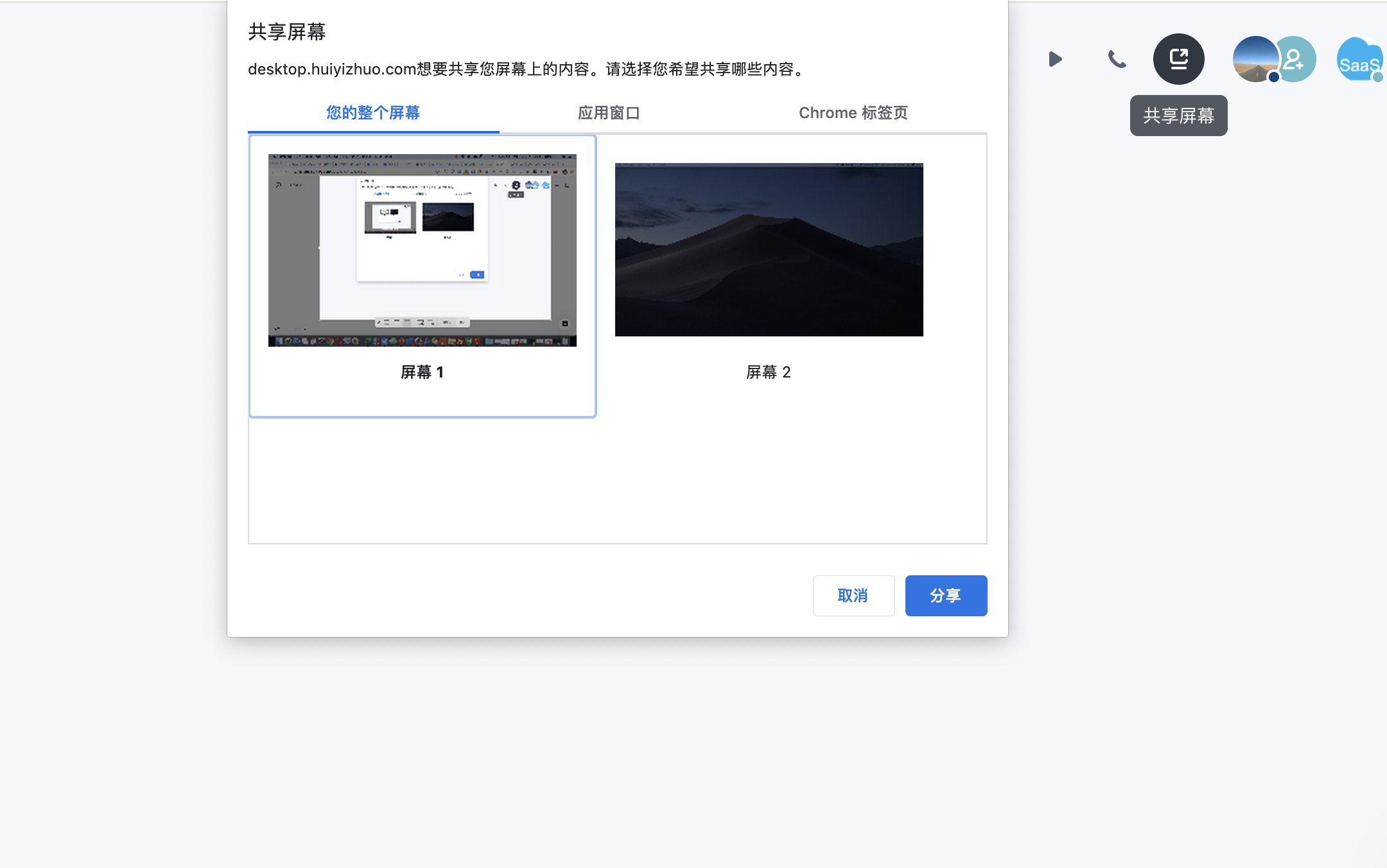Select the 您的整个屏幕 tab
The image size is (1387, 868).
373,113
